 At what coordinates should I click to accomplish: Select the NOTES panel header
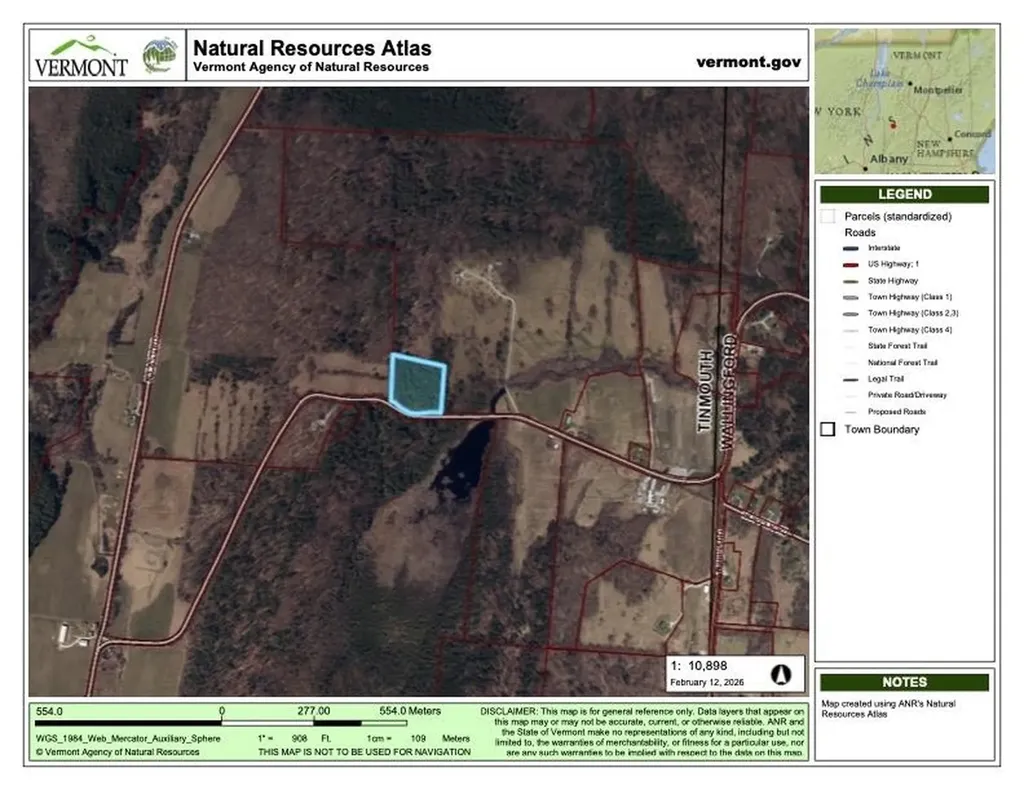[x=904, y=682]
